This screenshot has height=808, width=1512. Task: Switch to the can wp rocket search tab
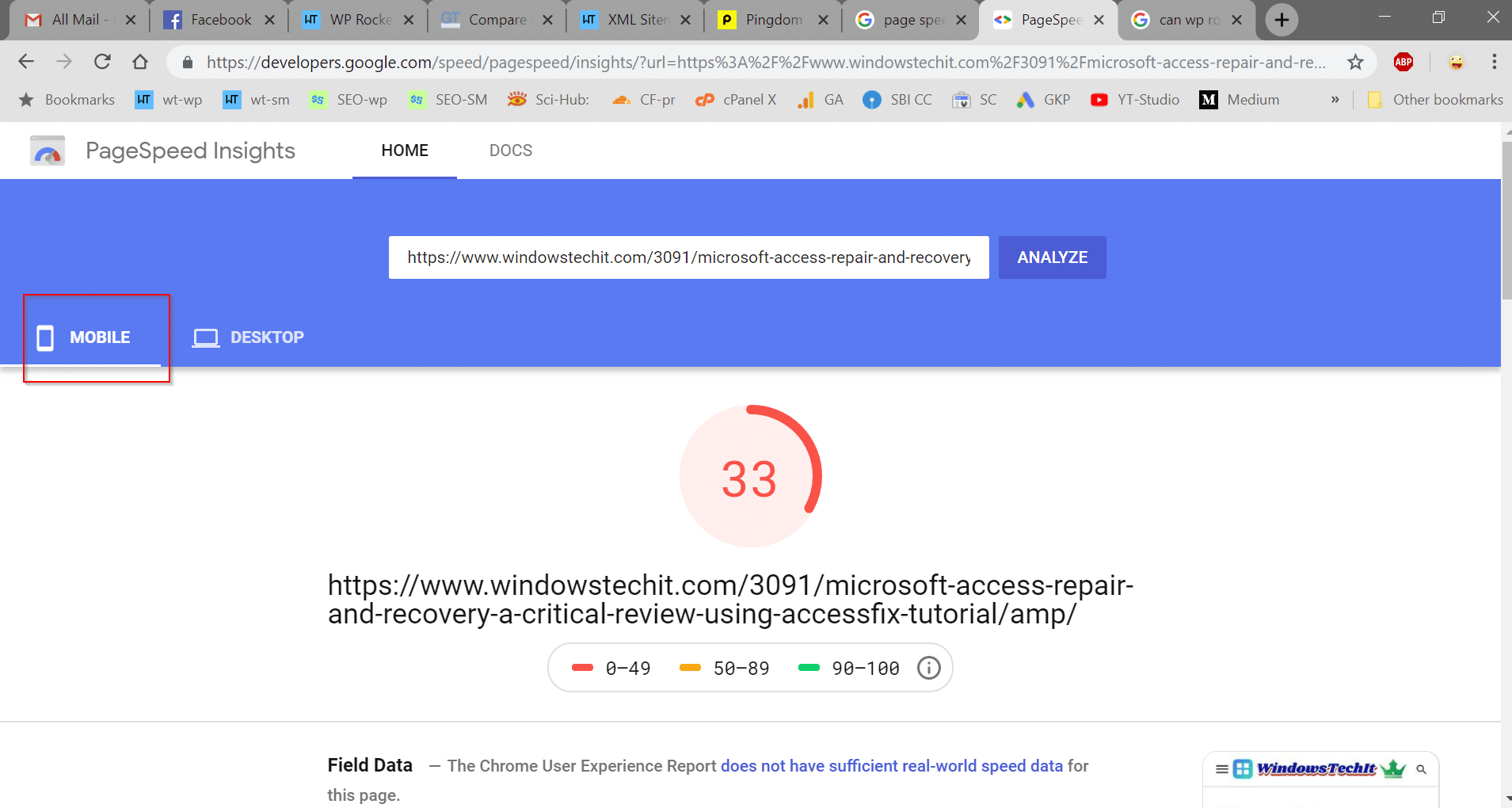(1186, 20)
